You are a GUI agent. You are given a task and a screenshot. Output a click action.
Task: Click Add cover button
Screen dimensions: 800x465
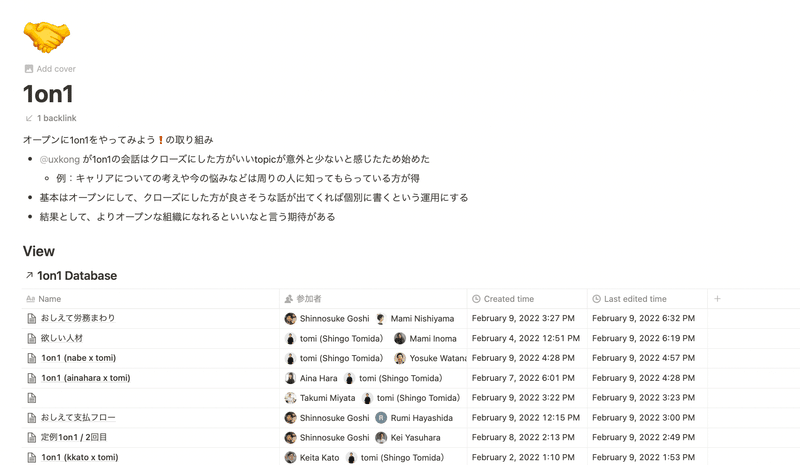point(50,69)
